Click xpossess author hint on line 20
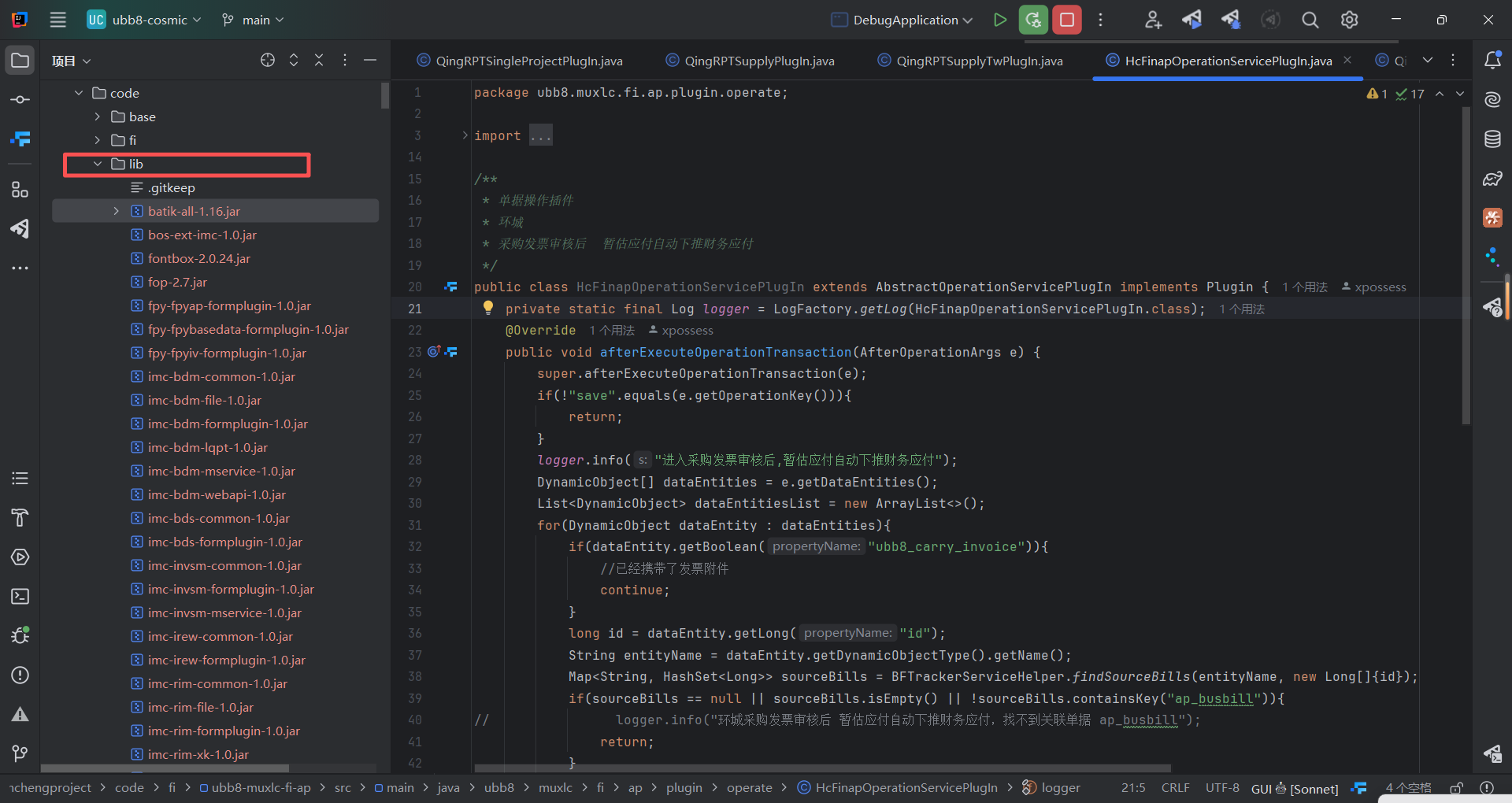Image resolution: width=1512 pixels, height=803 pixels. 1373,287
